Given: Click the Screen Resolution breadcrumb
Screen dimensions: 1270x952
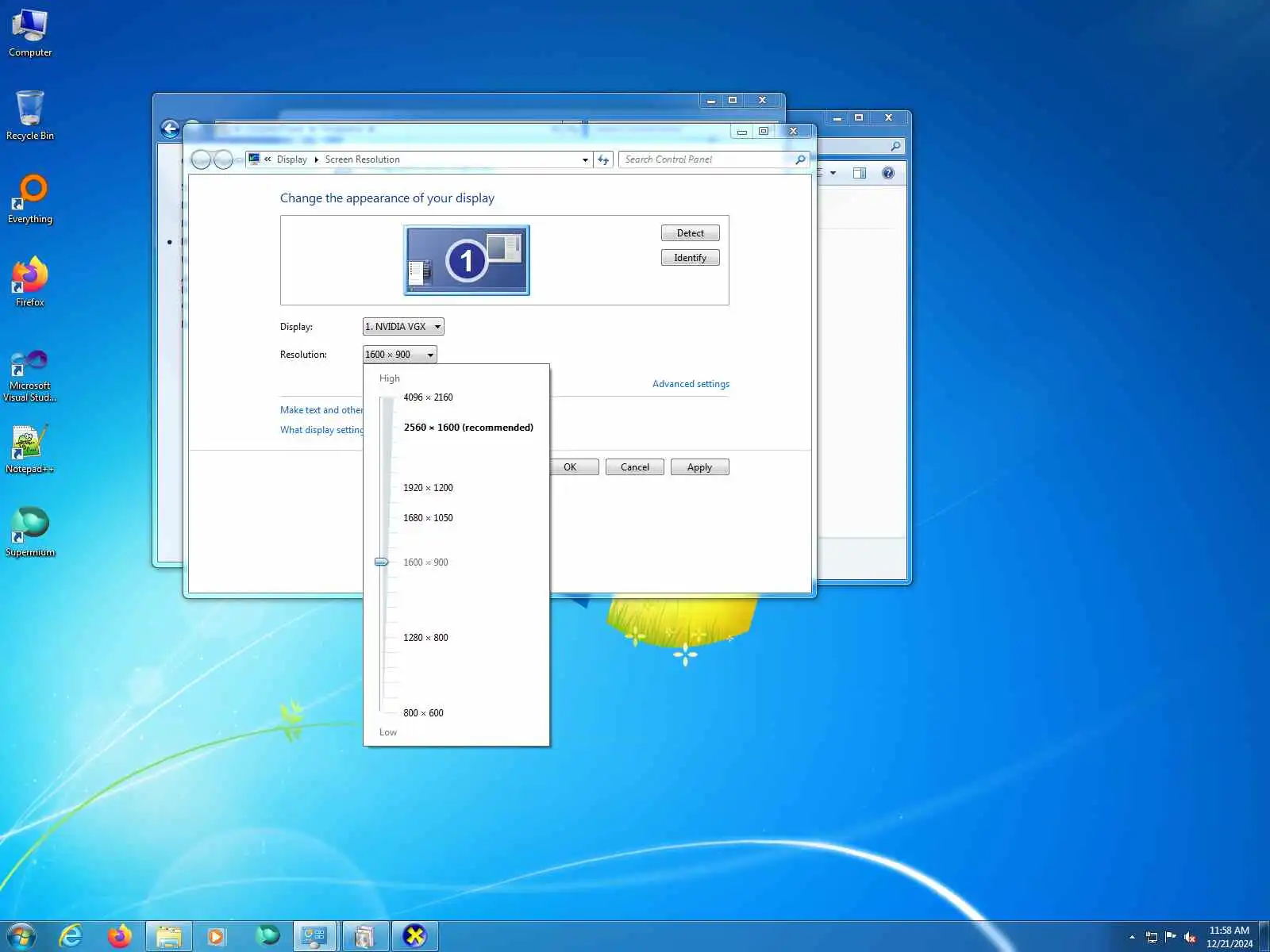Looking at the screenshot, I should pyautogui.click(x=362, y=159).
